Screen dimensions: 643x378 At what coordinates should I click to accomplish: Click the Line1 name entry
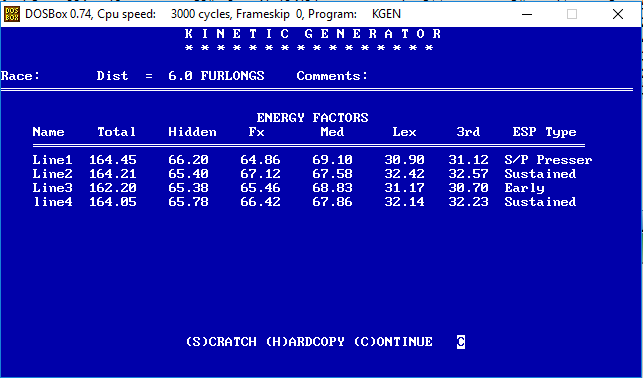(52, 159)
